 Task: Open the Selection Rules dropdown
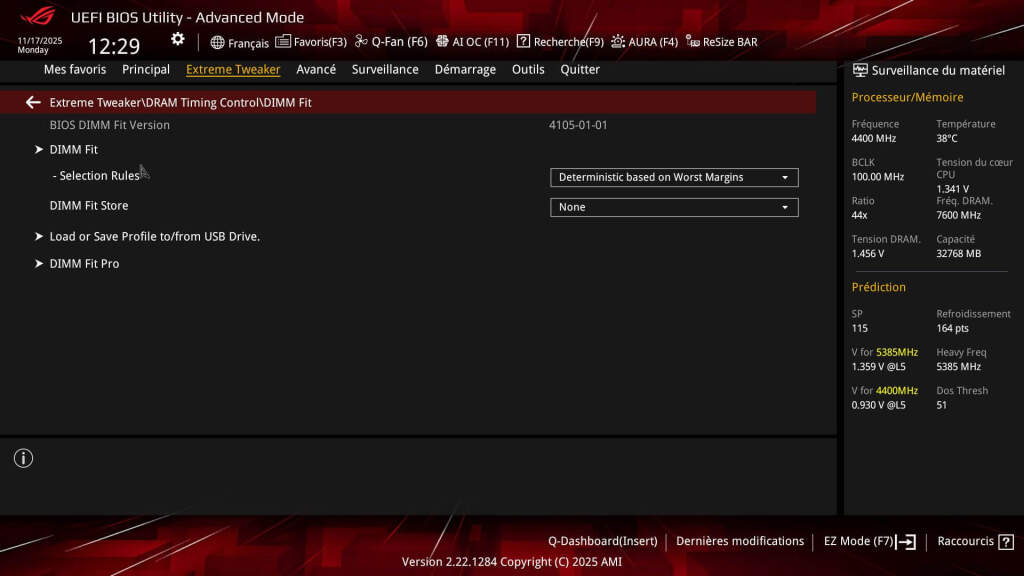tap(674, 177)
